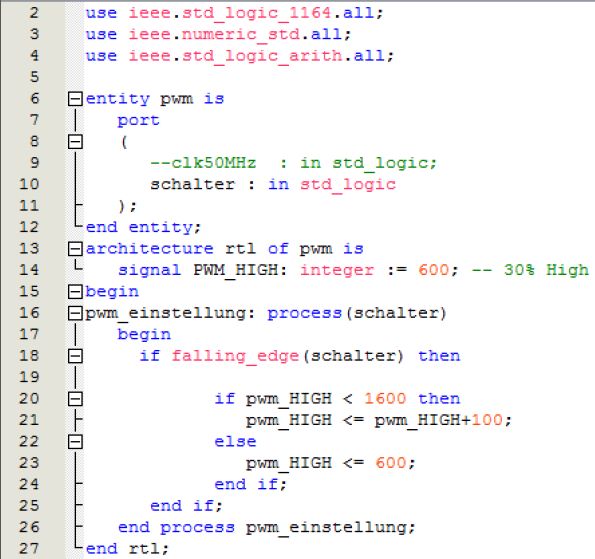Click the number 1600 in the condition
Viewport: 595px width, 559px height.
tap(385, 399)
